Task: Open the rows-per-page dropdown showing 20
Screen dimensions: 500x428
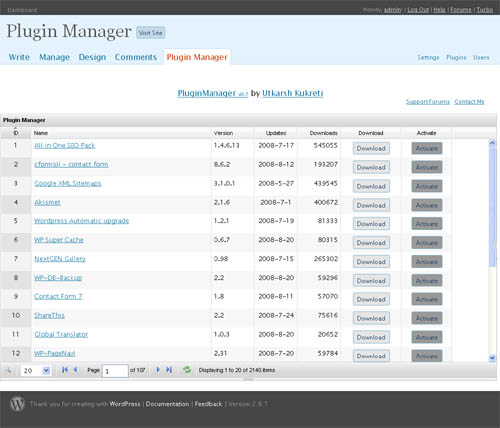Action: coord(36,371)
